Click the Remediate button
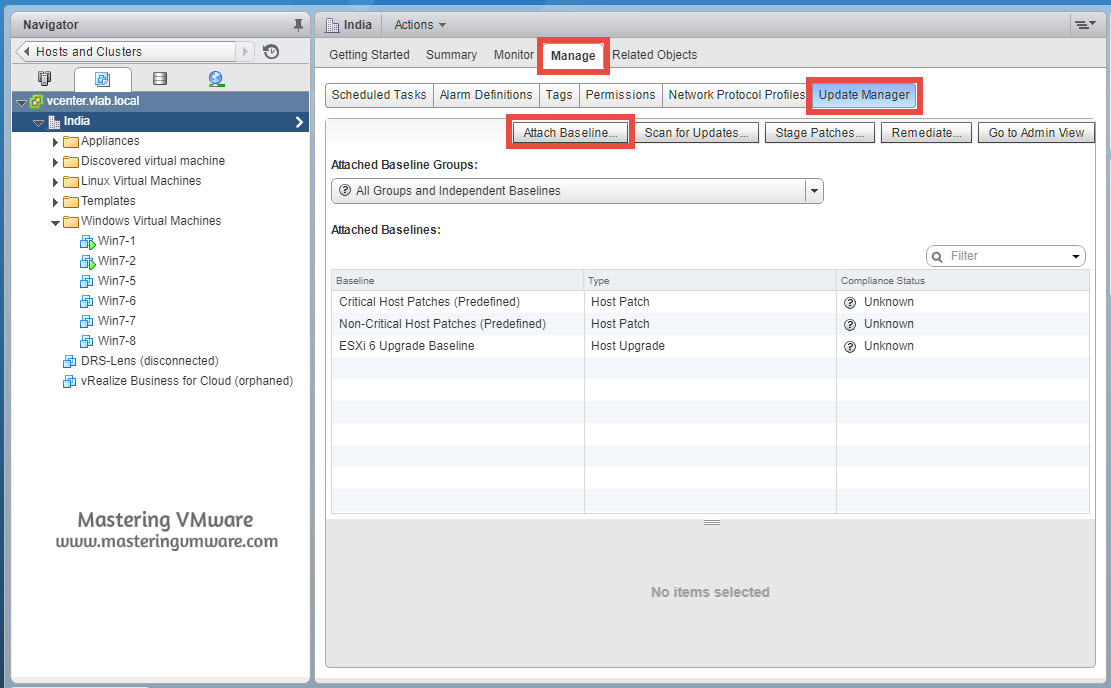Screen dimensions: 1111x688 tap(926, 133)
